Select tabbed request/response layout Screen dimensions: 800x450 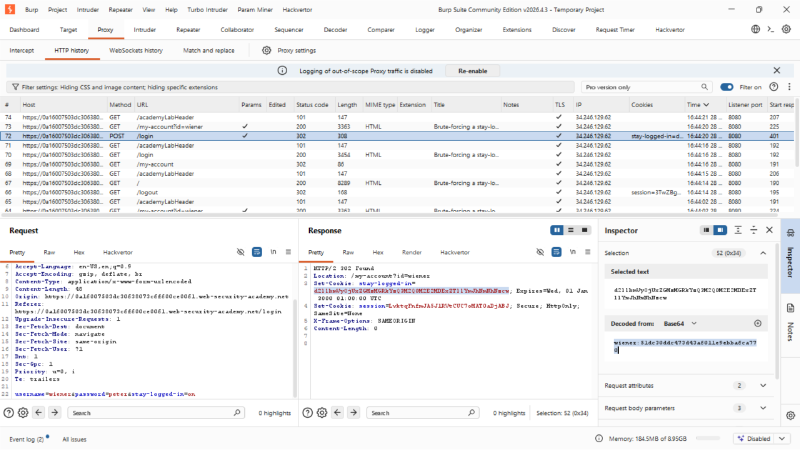[584, 230]
